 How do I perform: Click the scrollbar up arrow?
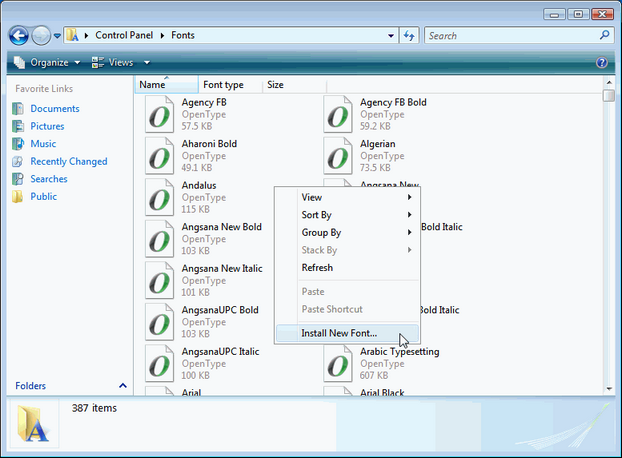coord(609,82)
